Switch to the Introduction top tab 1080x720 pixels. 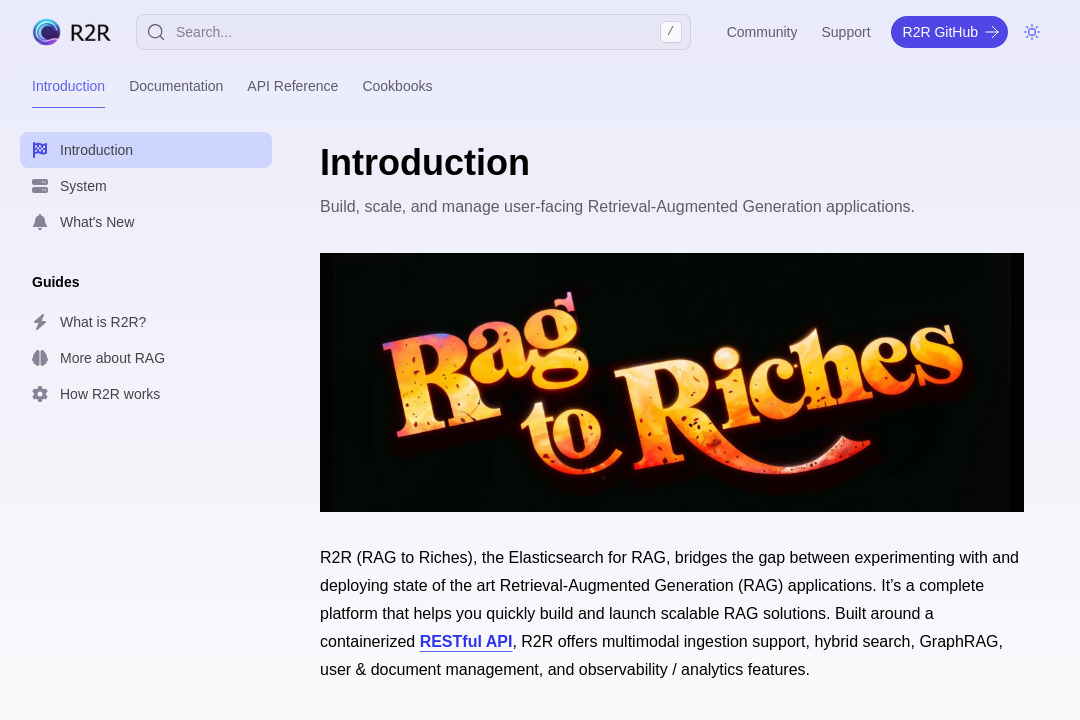click(68, 86)
